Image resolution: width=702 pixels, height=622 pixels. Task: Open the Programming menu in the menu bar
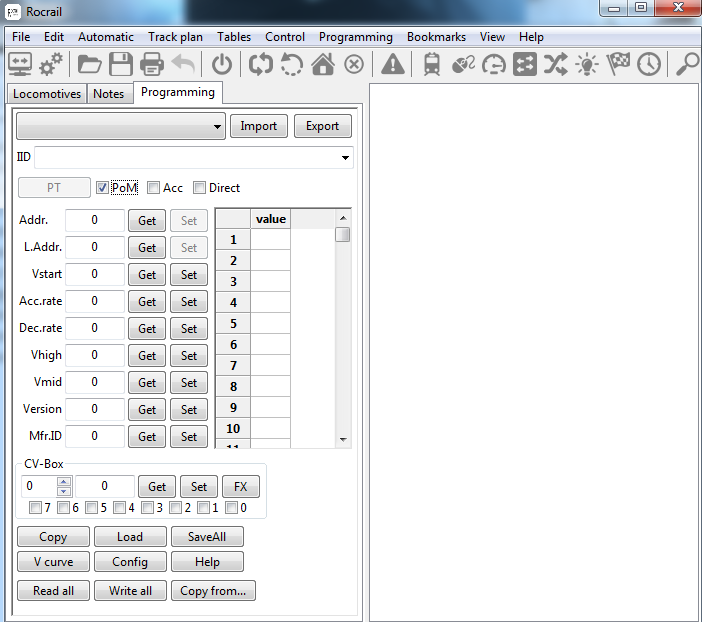coord(355,37)
